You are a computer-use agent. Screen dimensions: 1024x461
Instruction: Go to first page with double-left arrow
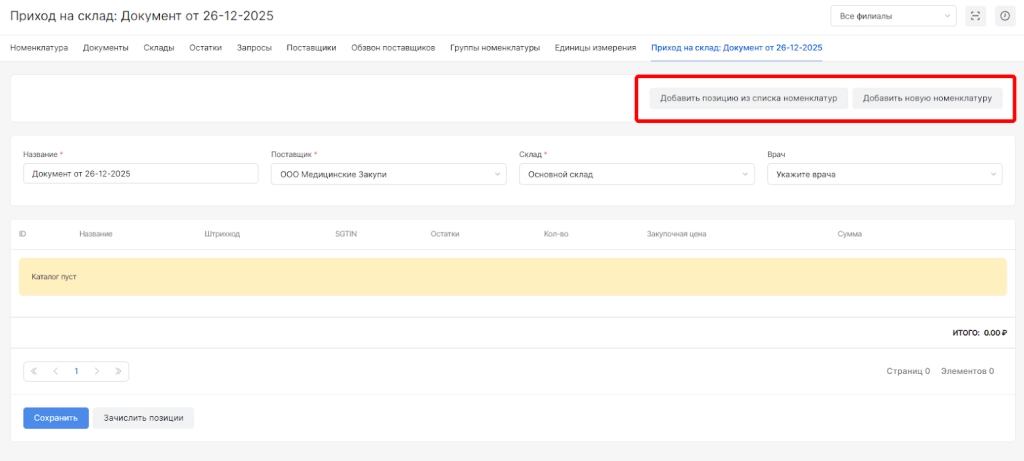34,371
